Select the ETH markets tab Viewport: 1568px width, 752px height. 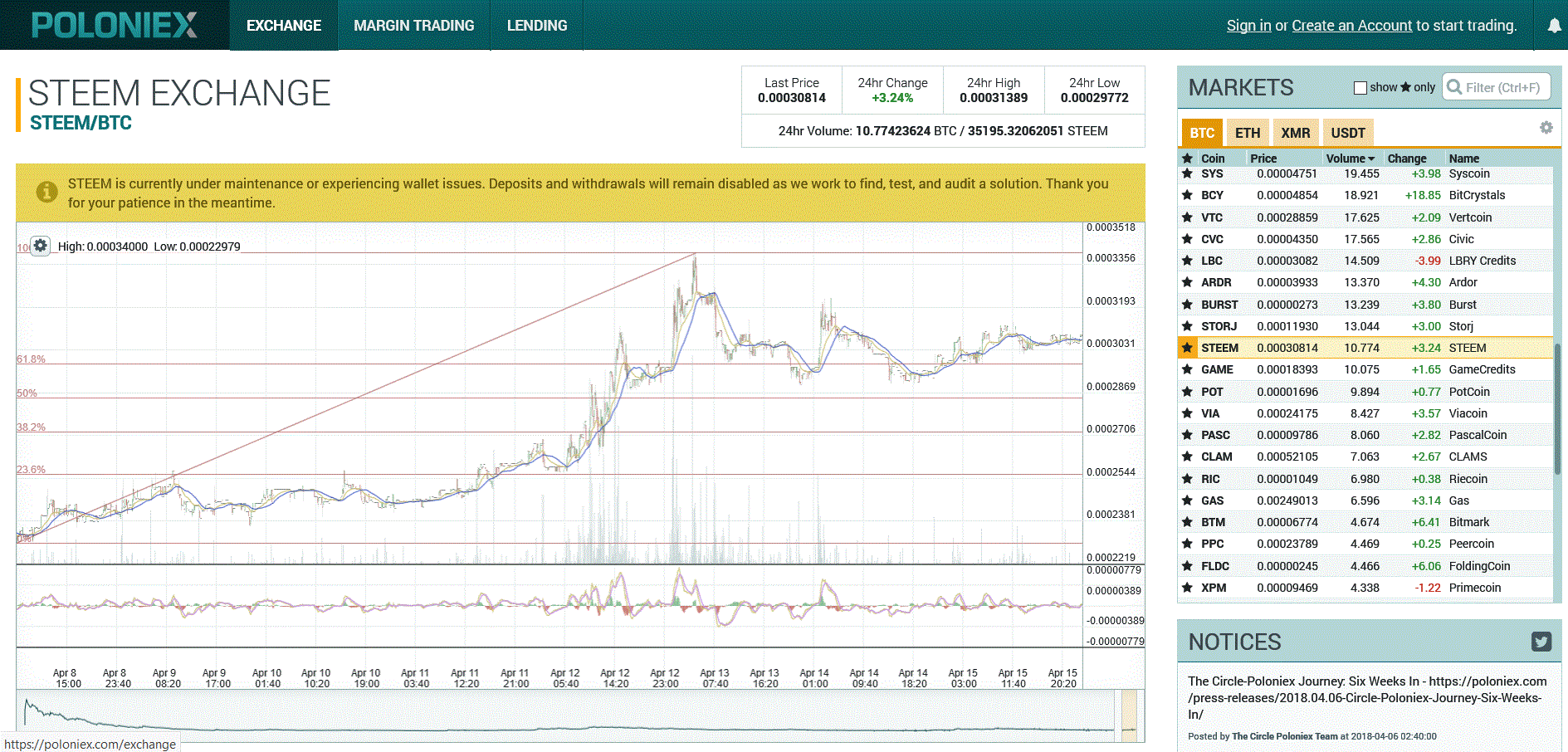(1248, 133)
